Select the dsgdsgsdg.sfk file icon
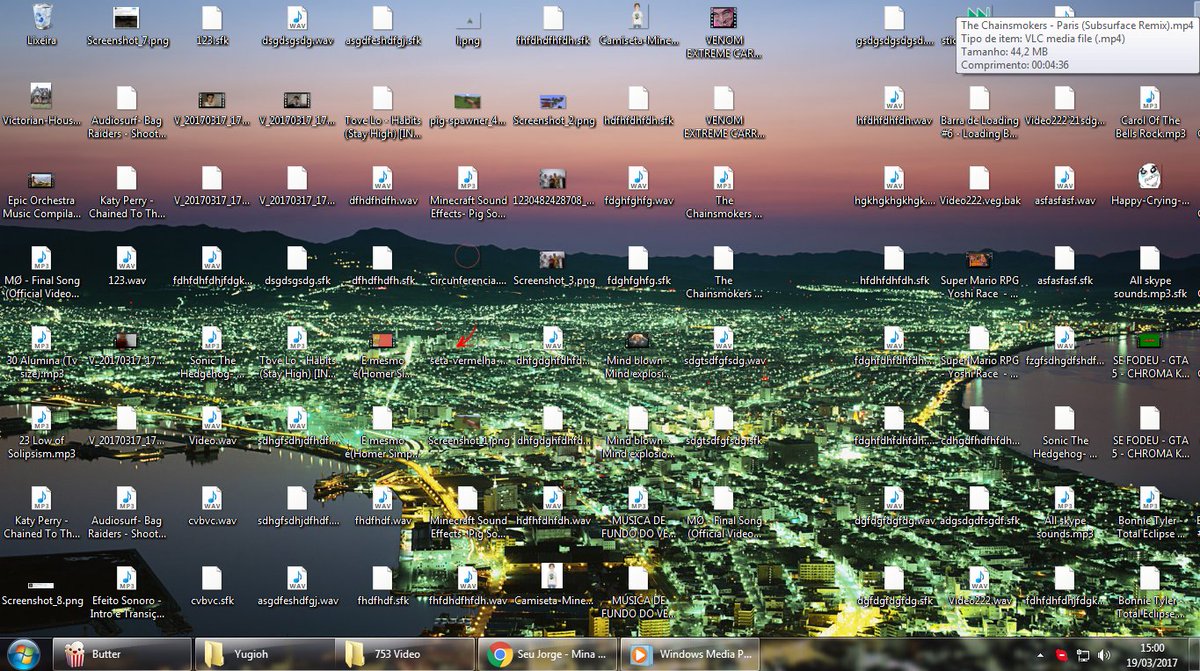Image resolution: width=1200 pixels, height=671 pixels. [x=297, y=265]
